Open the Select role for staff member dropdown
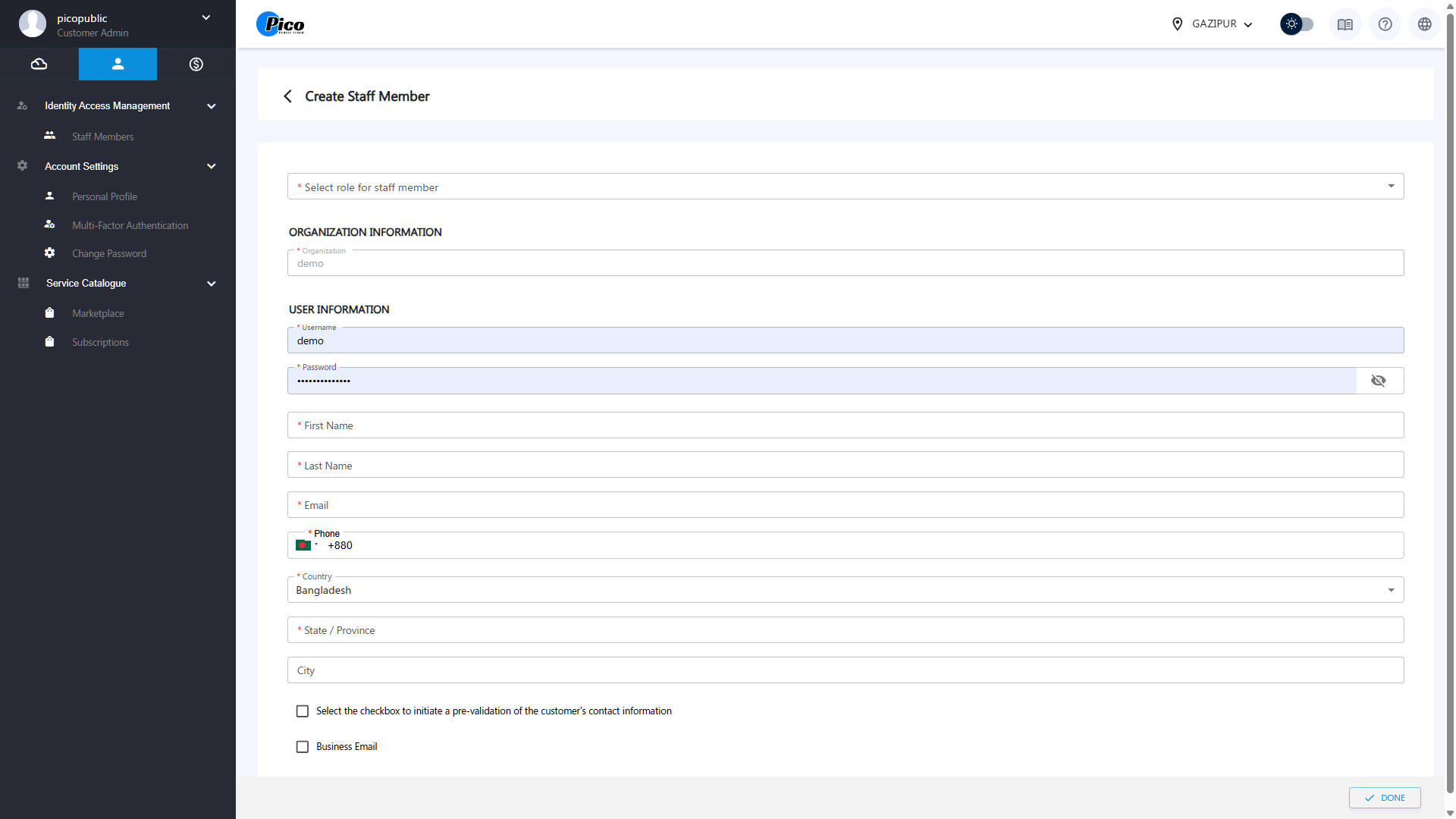 pyautogui.click(x=845, y=187)
